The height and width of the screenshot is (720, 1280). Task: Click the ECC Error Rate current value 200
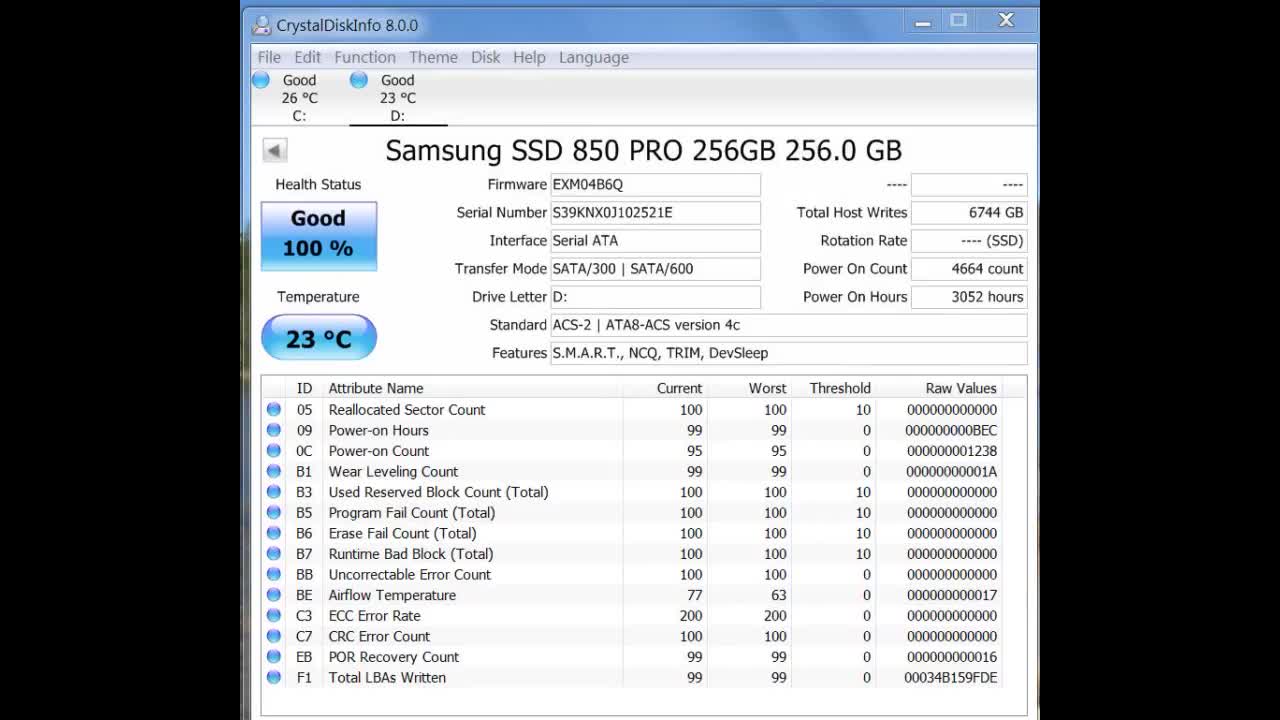[691, 615]
